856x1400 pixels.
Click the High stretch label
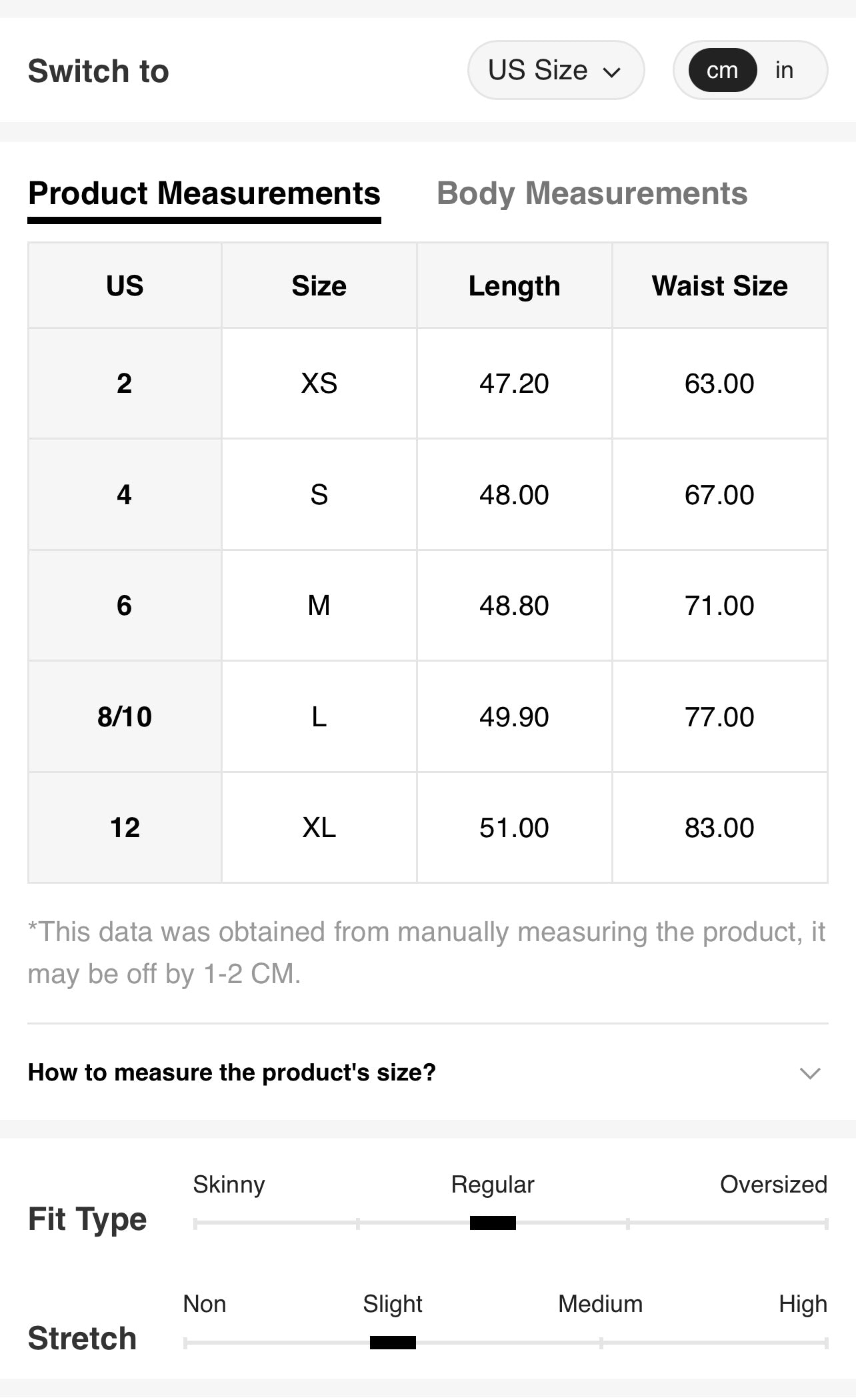pos(803,1303)
